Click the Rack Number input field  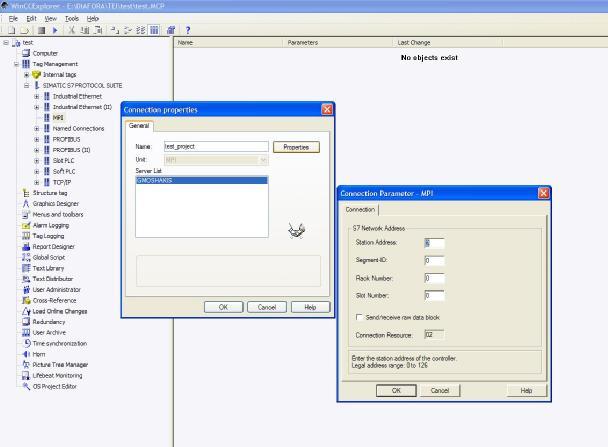tap(434, 278)
